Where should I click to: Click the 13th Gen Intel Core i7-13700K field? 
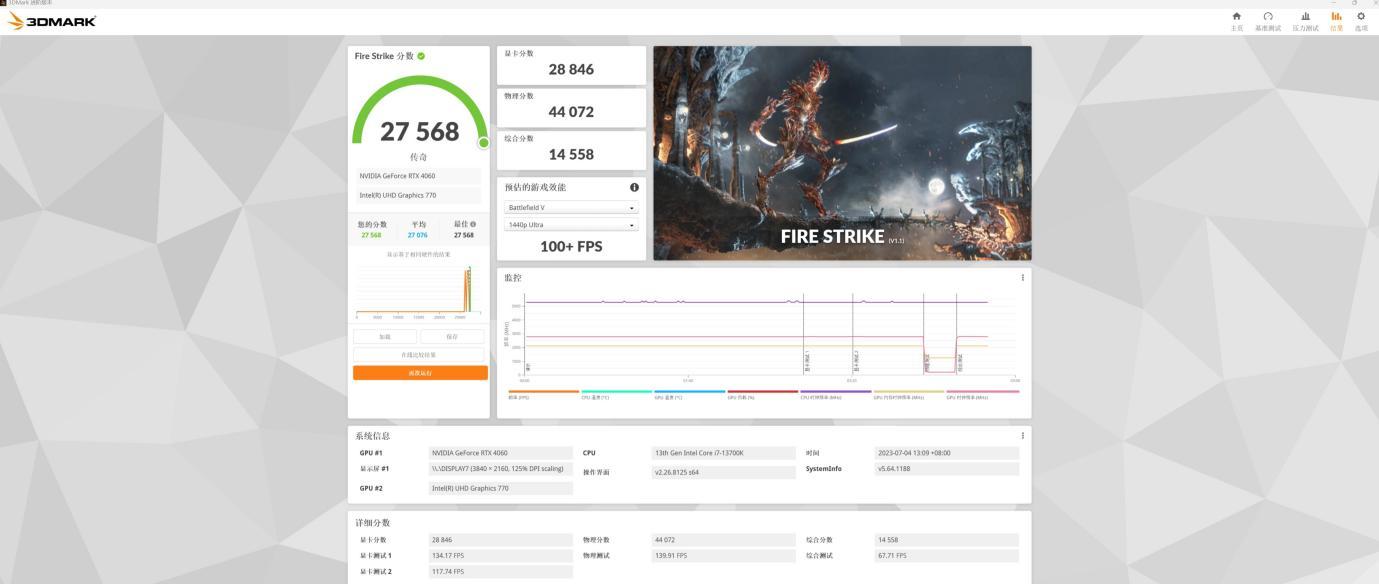pyautogui.click(x=724, y=453)
